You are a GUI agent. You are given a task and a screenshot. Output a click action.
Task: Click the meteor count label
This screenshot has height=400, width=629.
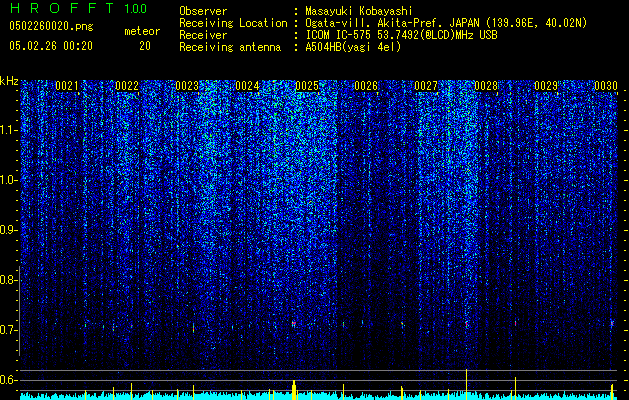142,31
